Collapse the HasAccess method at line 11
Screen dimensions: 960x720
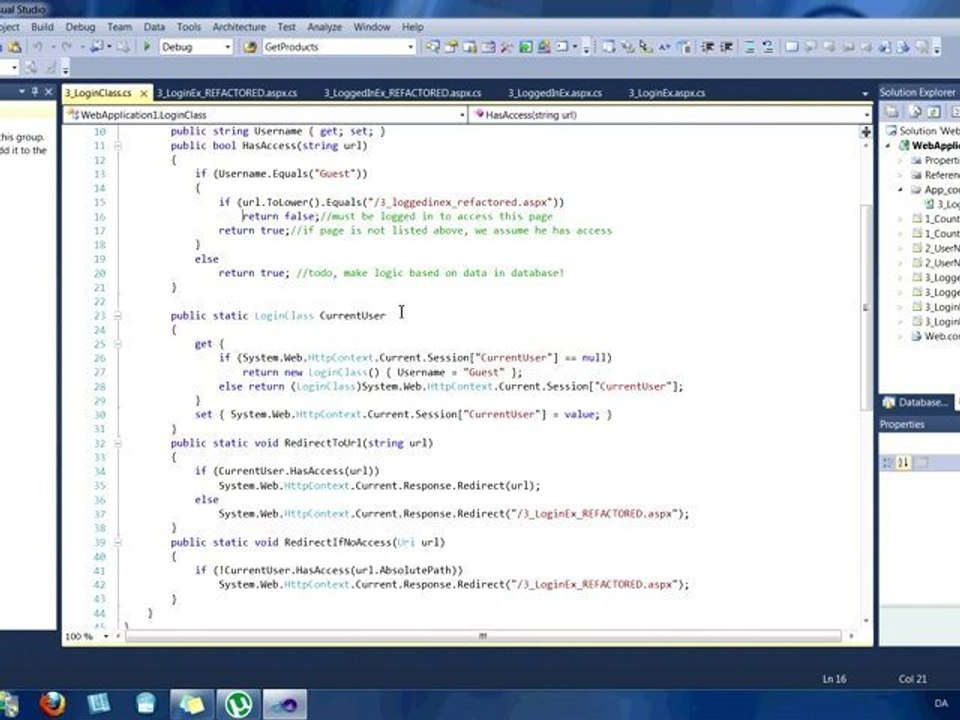tap(117, 146)
